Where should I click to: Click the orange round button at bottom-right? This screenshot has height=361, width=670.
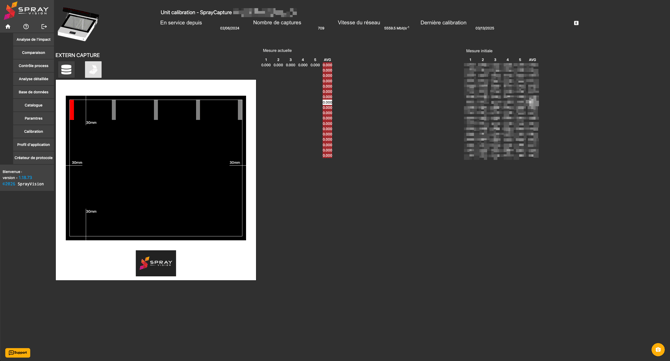coord(658,349)
